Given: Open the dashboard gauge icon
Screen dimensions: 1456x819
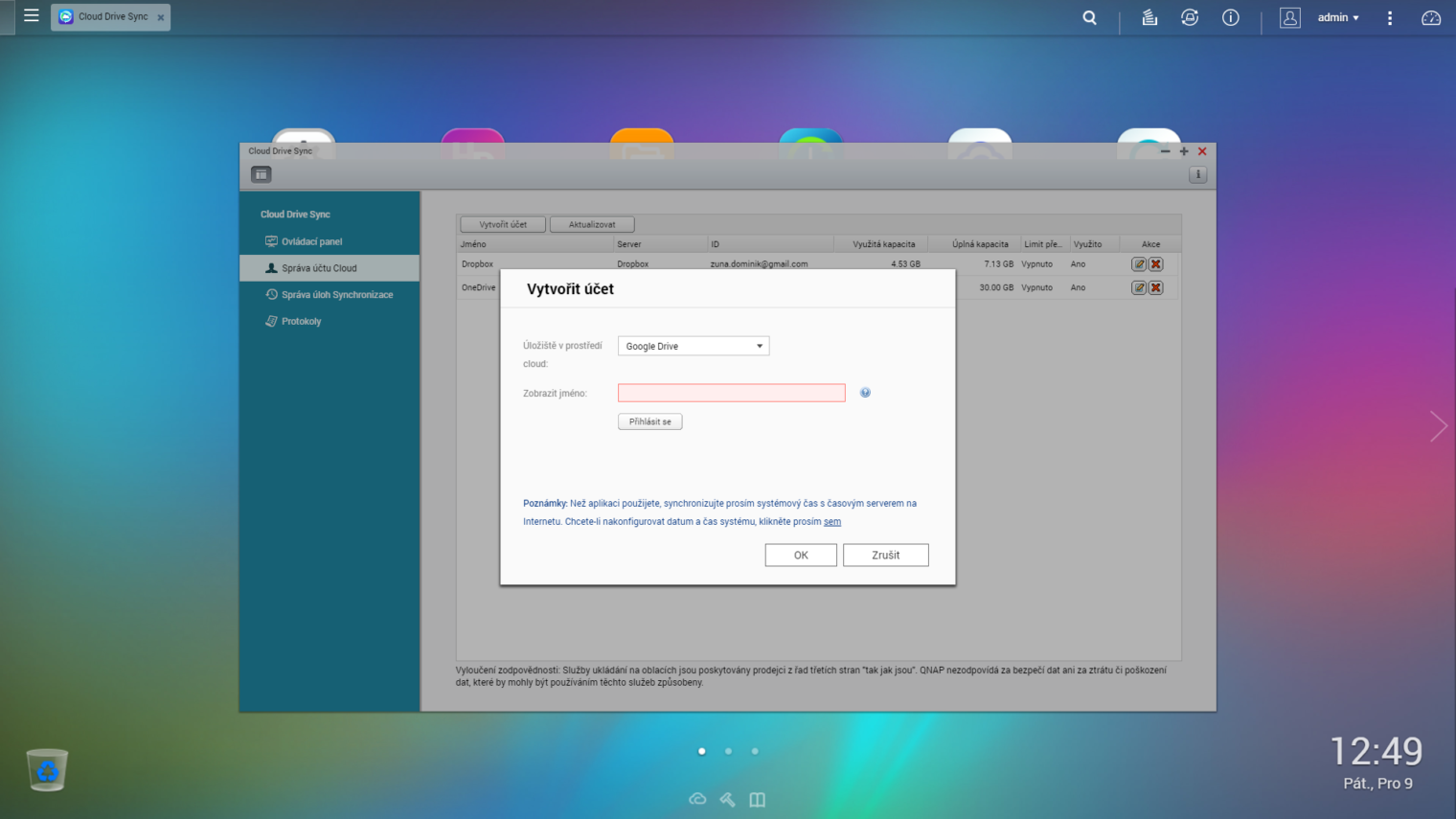Looking at the screenshot, I should pos(1430,17).
